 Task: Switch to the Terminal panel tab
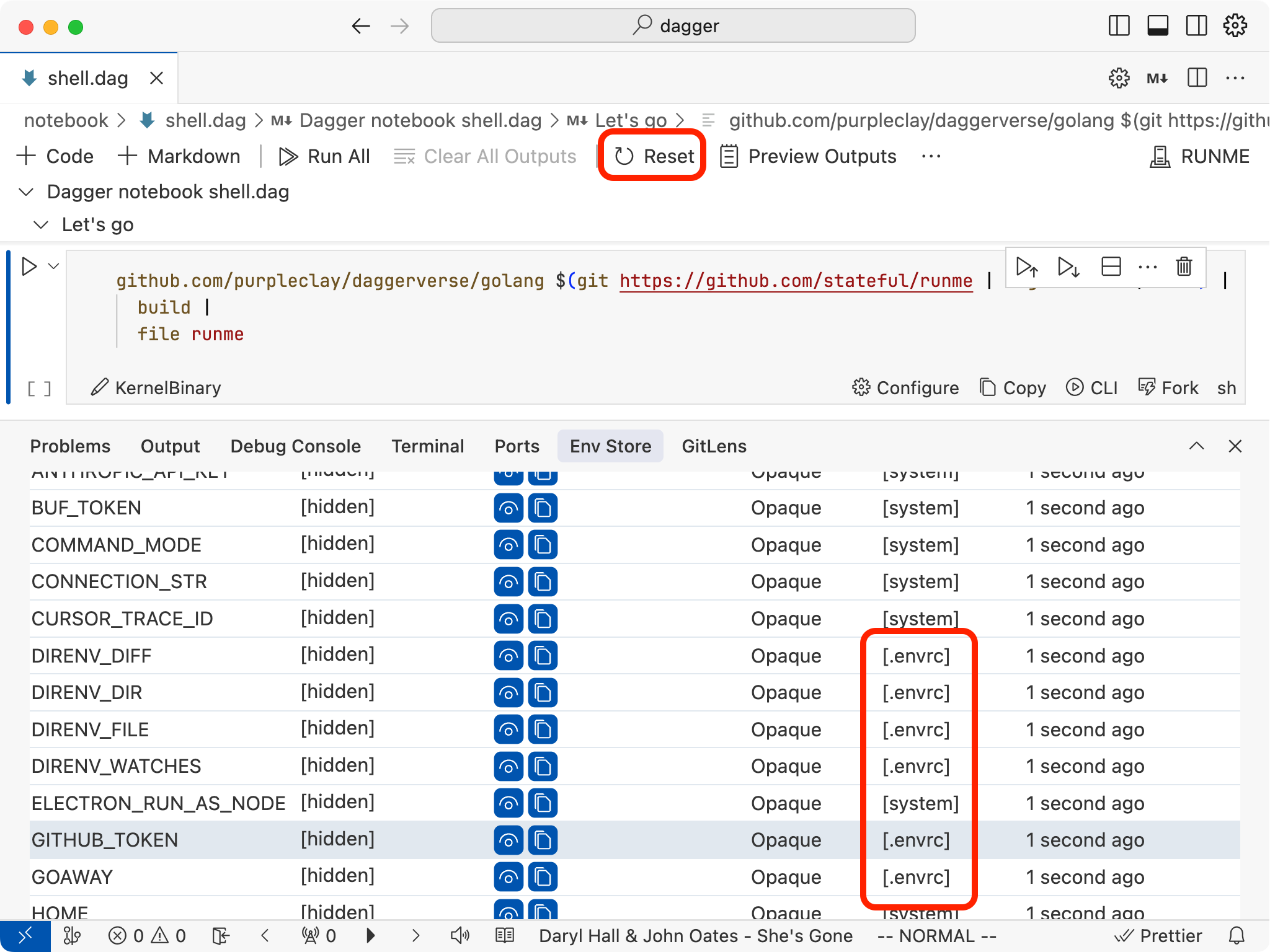pos(427,446)
